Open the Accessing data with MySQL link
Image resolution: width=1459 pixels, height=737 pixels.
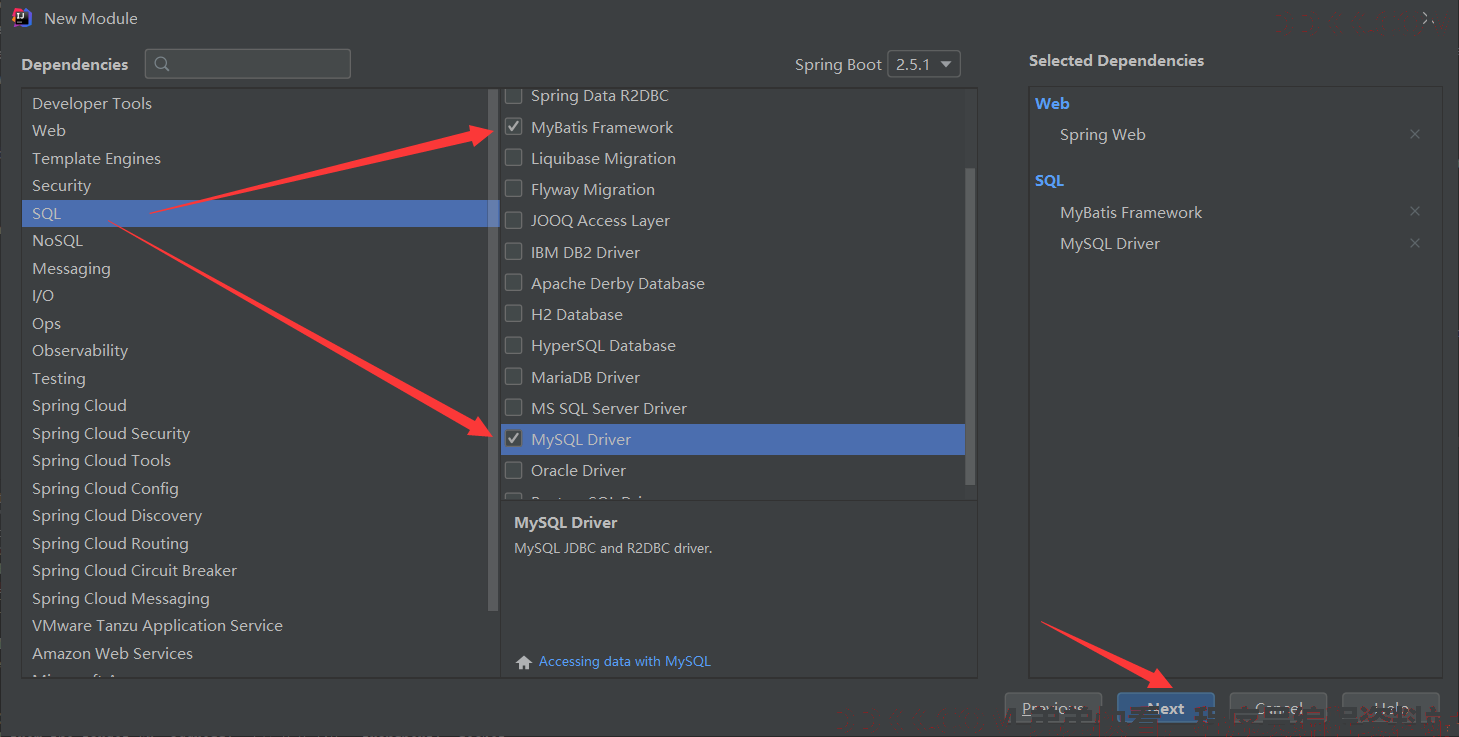pos(624,661)
